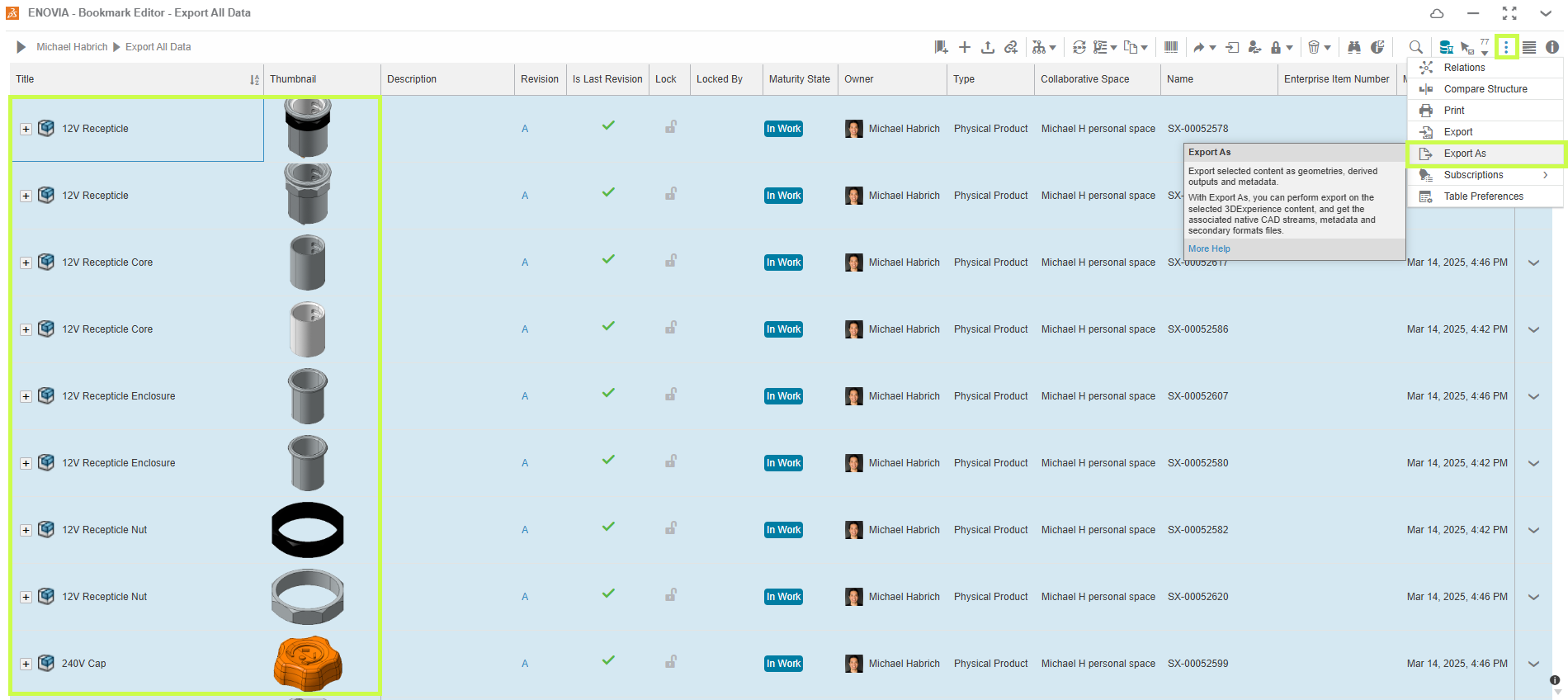Click In Work state of 240V Cap

tap(783, 664)
